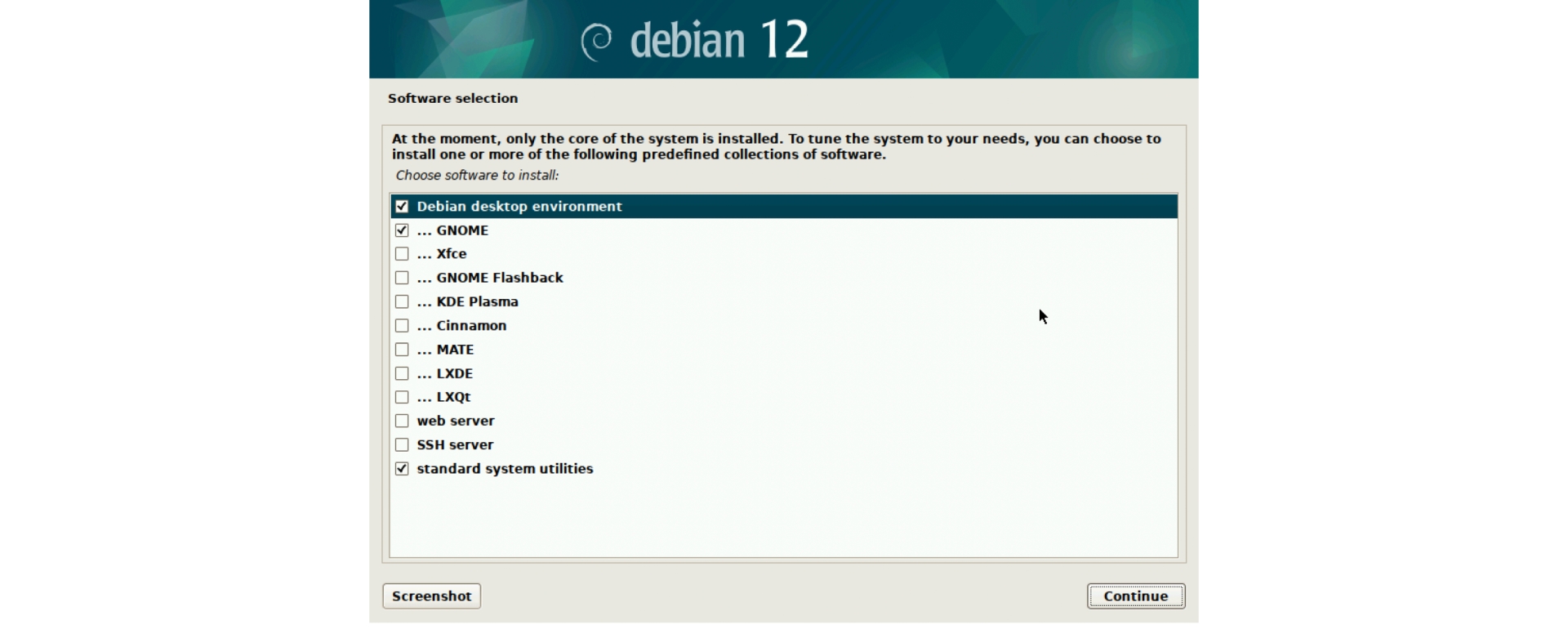This screenshot has width=1568, height=629.
Task: Enable the Xfce desktop checkbox
Action: [x=402, y=254]
